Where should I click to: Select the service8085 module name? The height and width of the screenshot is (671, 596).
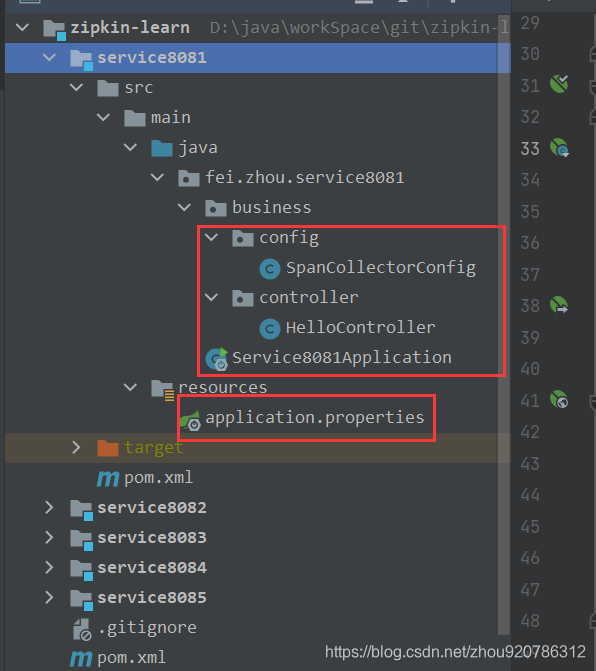152,597
